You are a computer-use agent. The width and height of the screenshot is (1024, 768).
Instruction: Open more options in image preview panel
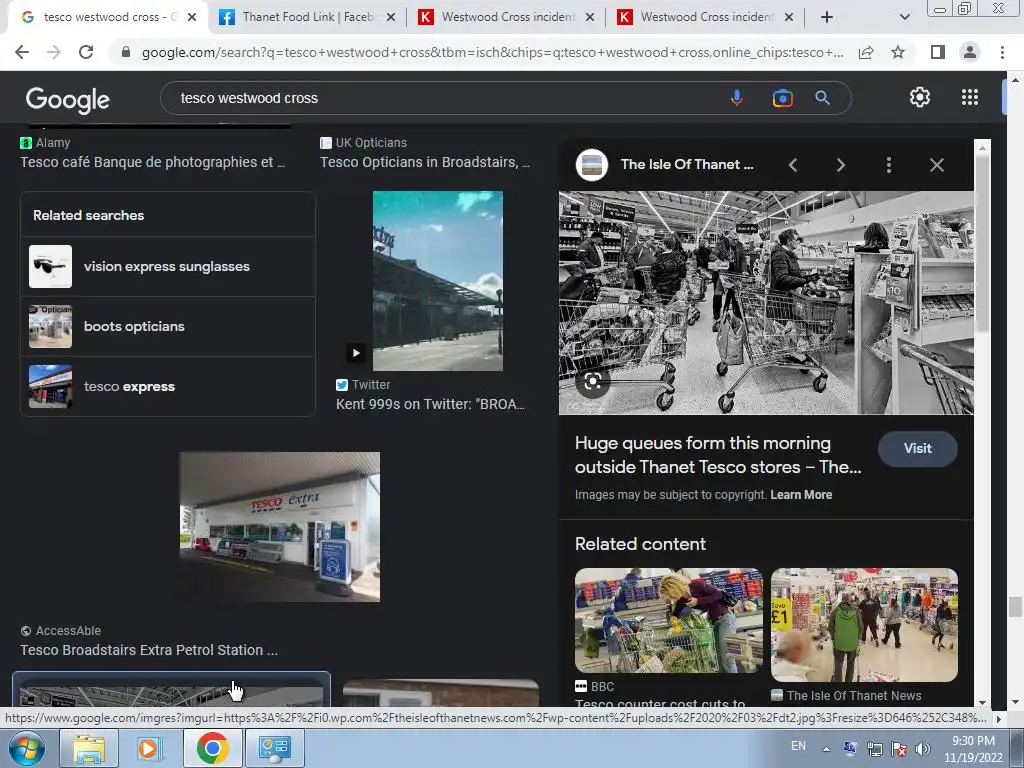(889, 165)
